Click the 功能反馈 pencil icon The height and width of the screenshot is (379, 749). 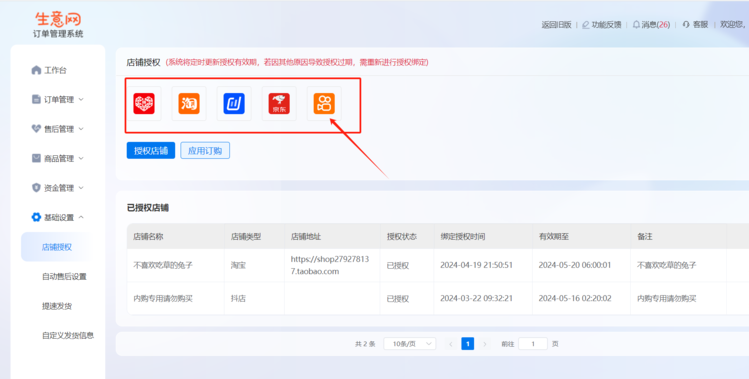(x=586, y=24)
